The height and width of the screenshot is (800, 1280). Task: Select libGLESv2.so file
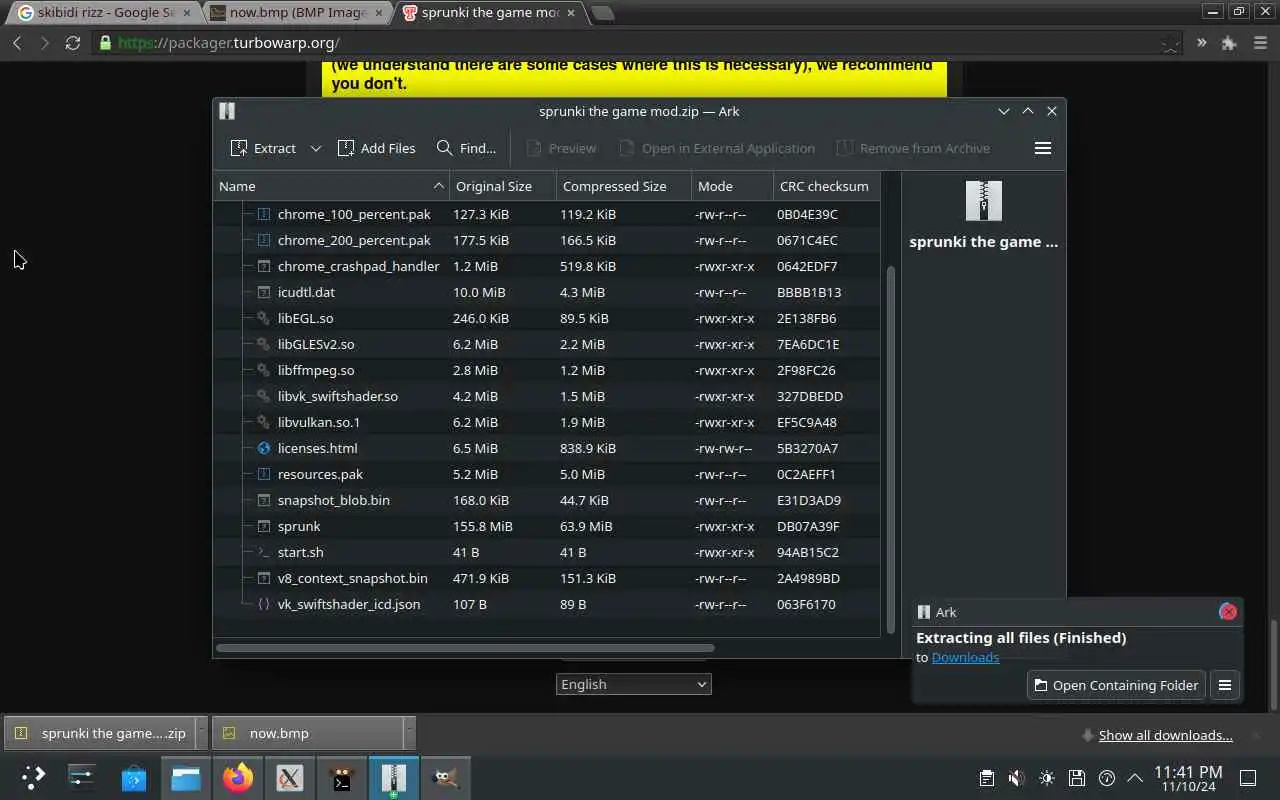547,344
